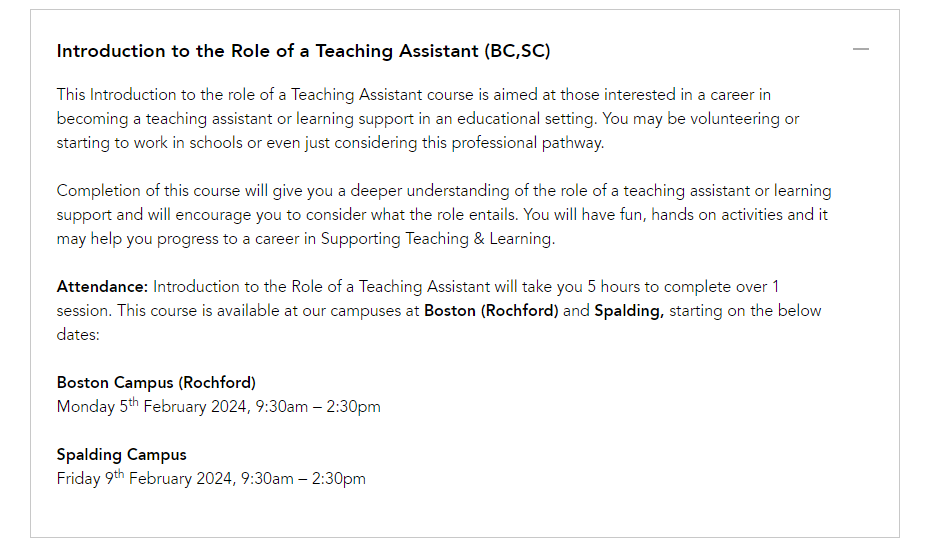Click the Supporting Teaching & Learning phrase

(x=437, y=239)
